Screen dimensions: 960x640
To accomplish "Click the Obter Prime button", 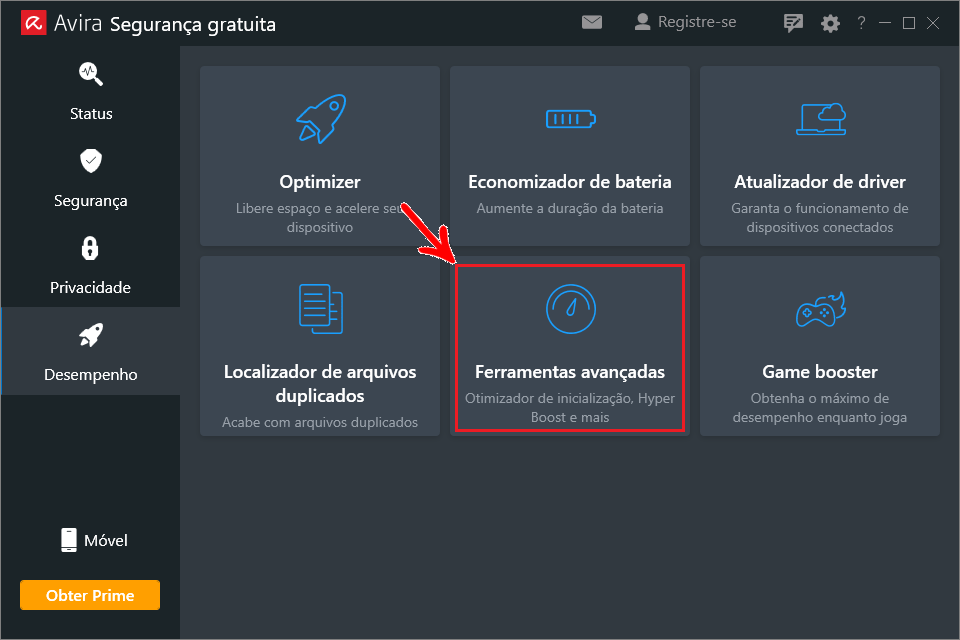I will pos(90,595).
